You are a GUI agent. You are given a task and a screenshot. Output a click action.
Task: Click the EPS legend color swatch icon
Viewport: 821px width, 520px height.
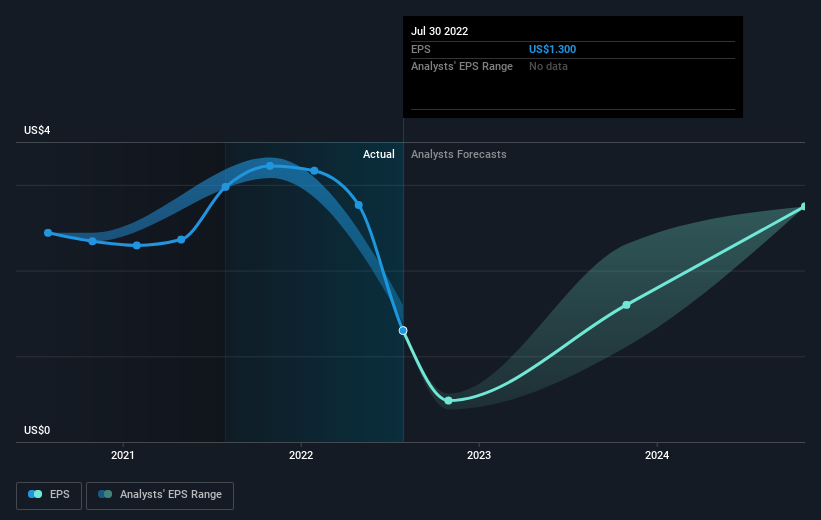35,494
